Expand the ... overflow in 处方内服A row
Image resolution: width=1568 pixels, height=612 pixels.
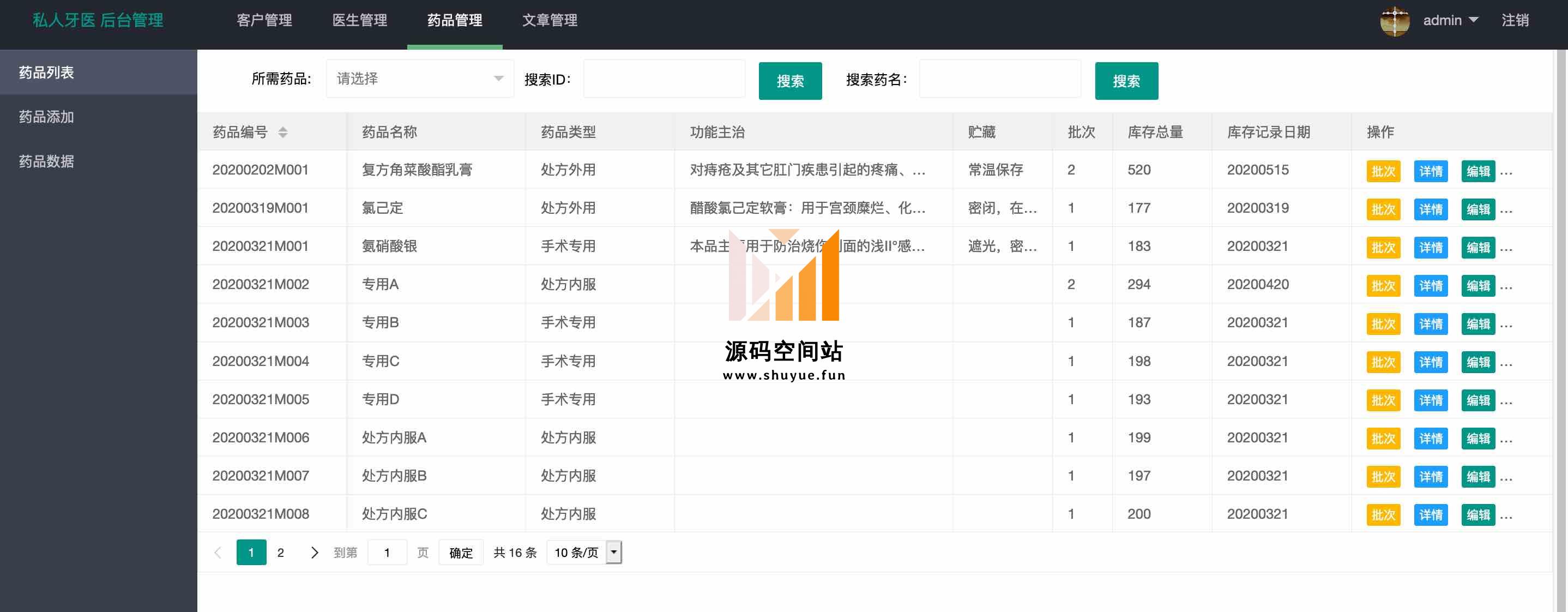[x=1506, y=440]
